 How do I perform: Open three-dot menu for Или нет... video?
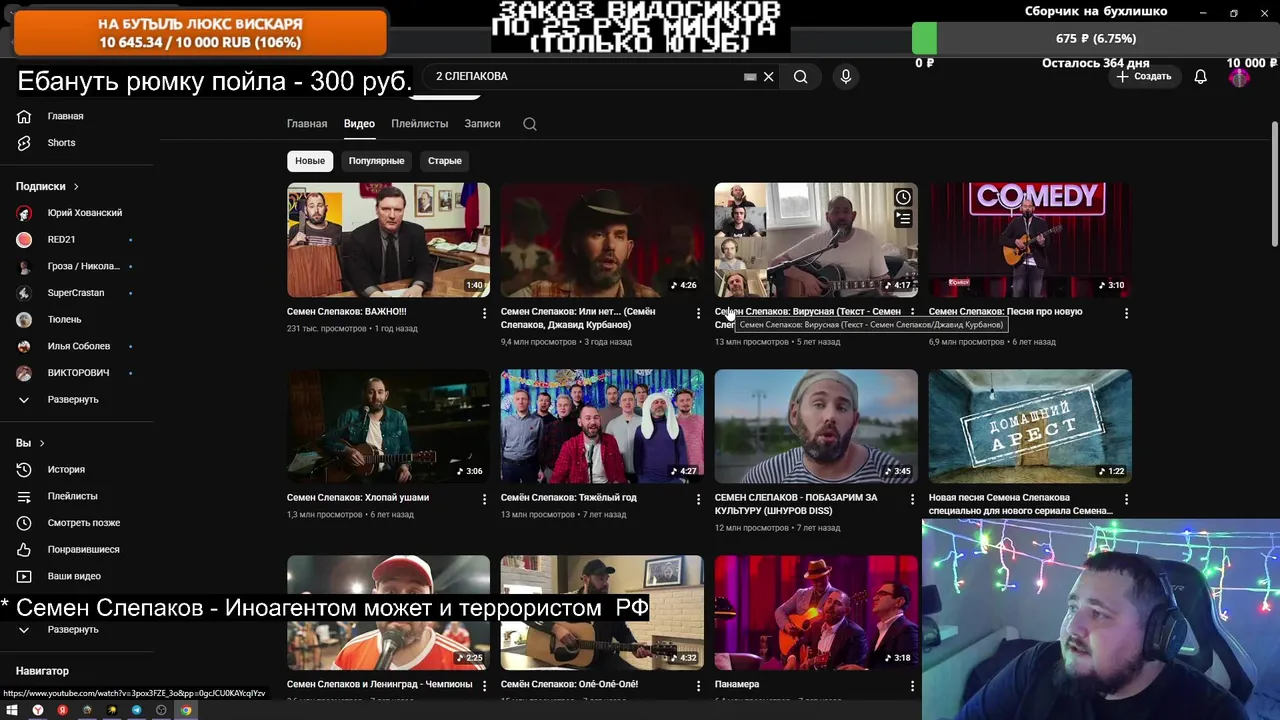698,314
